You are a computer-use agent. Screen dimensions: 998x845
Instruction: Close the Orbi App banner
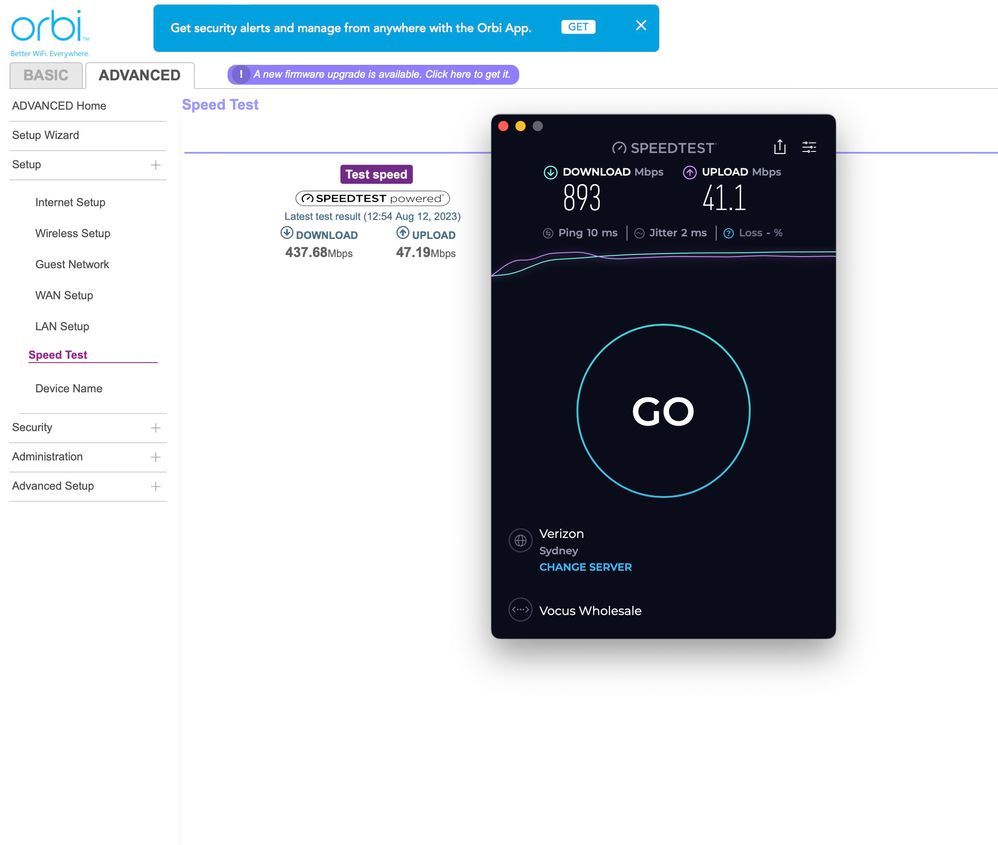pos(641,25)
